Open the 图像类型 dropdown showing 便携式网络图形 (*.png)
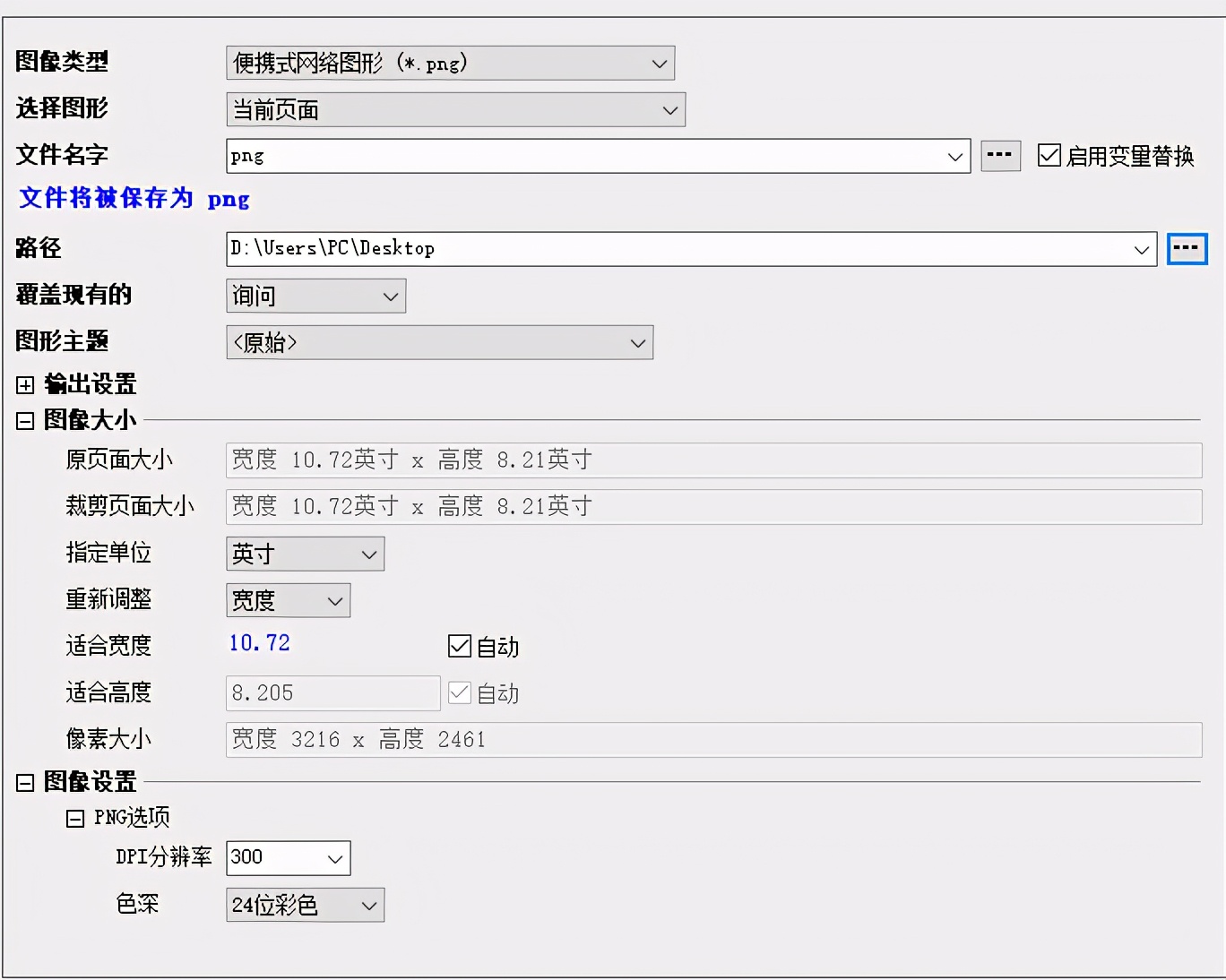 [450, 64]
